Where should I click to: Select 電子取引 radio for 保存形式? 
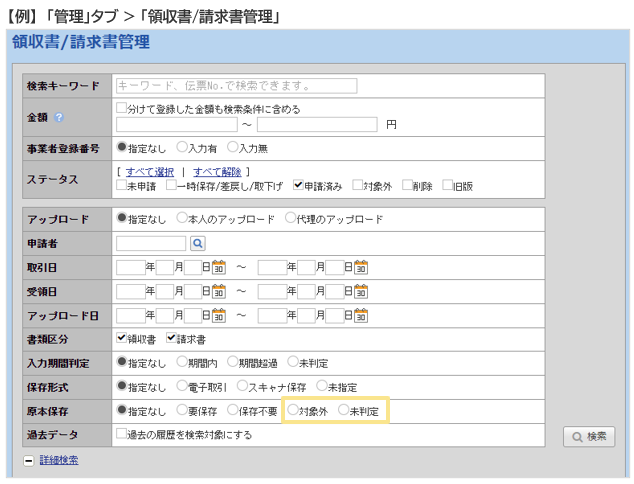182,387
